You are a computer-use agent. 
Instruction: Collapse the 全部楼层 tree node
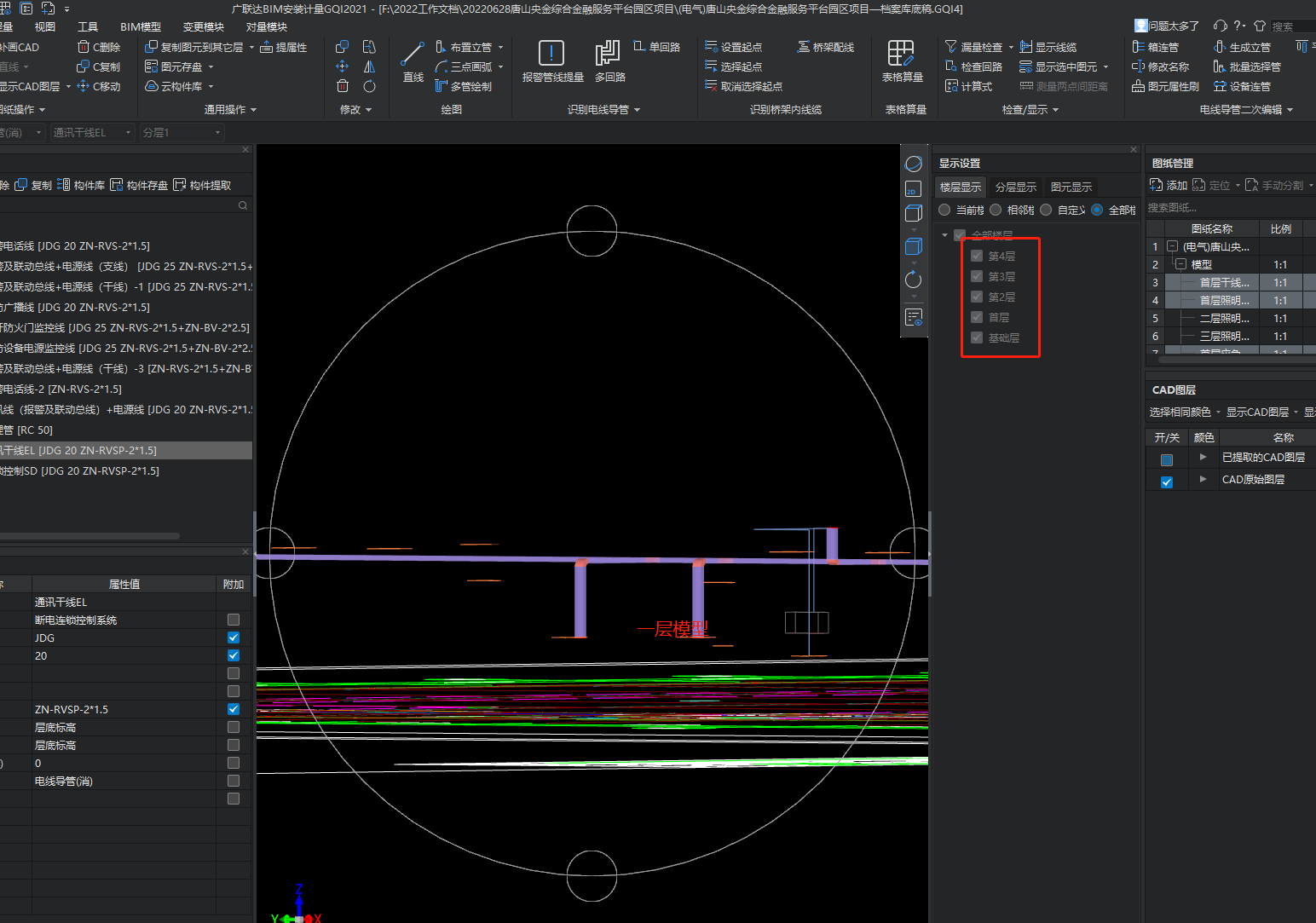[x=944, y=234]
